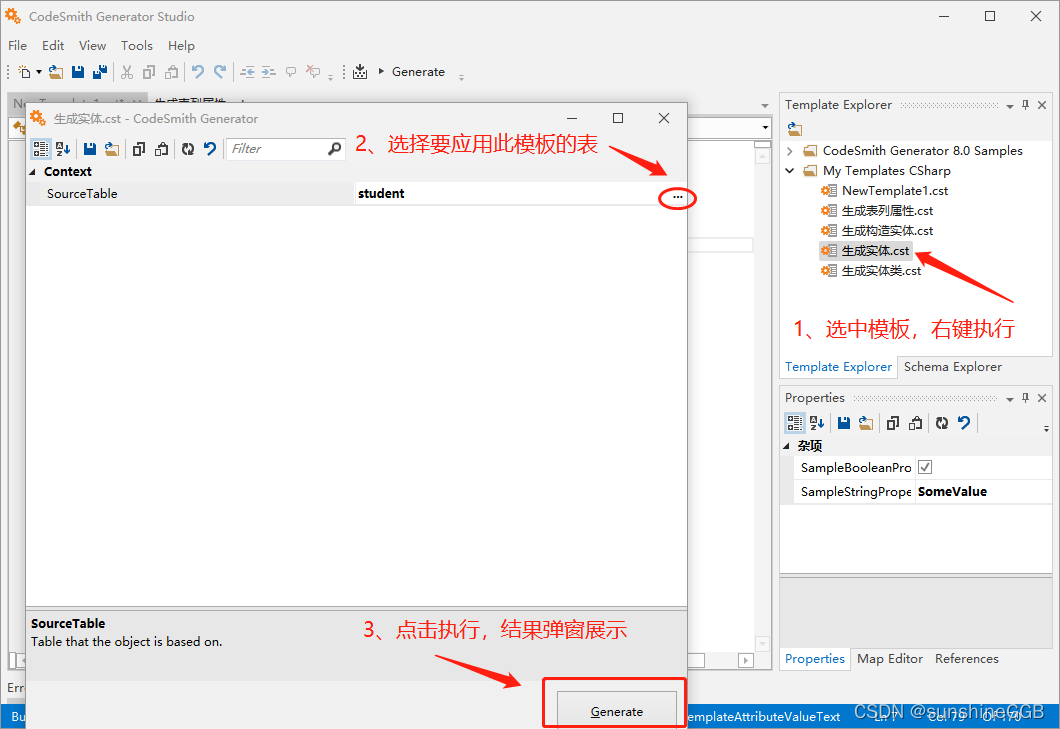Click the Increase Indent icon
The height and width of the screenshot is (729, 1060).
pos(269,72)
